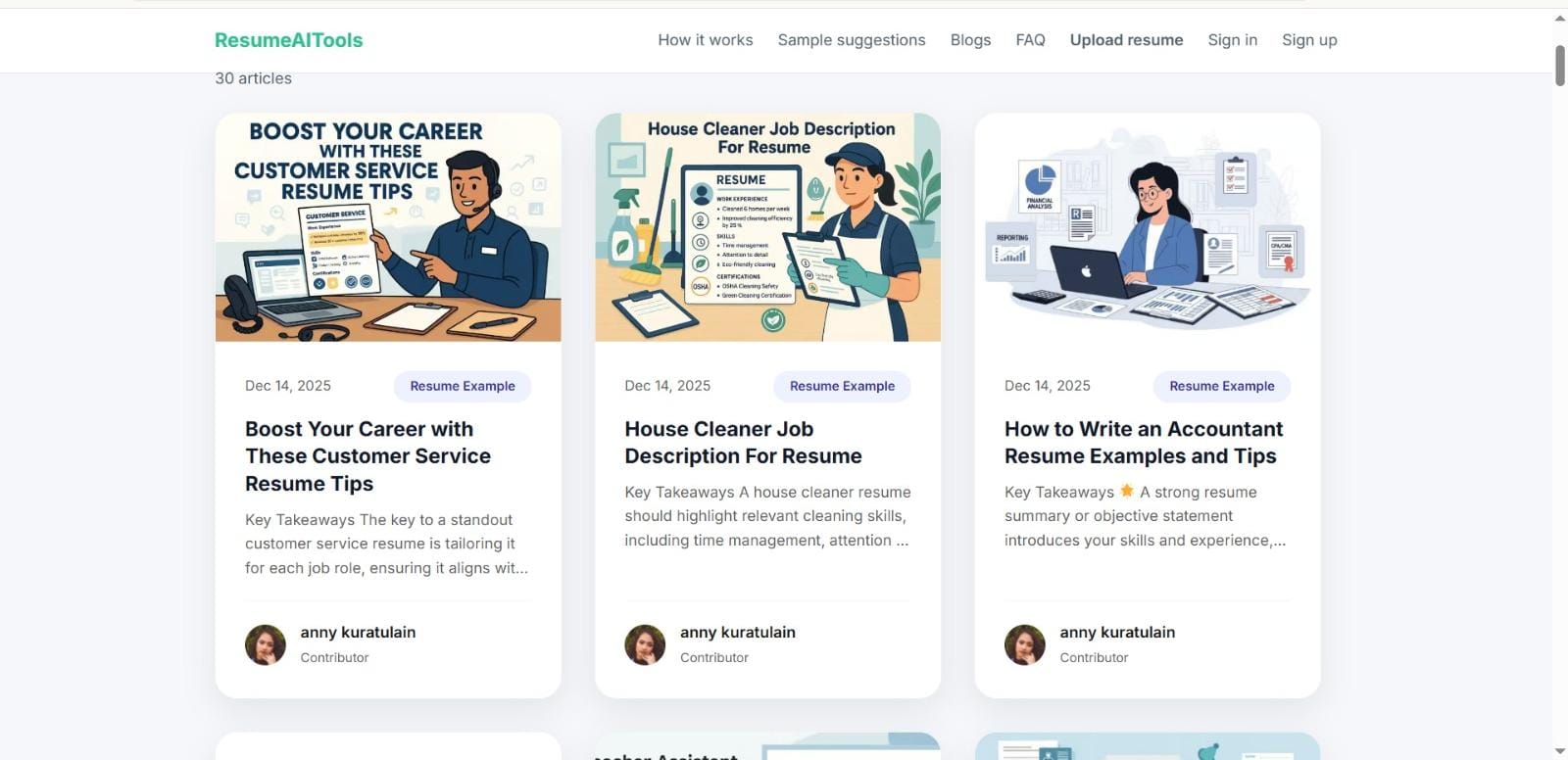Image resolution: width=1568 pixels, height=760 pixels.
Task: Select Resume Example tag on customer service card
Action: 463,386
